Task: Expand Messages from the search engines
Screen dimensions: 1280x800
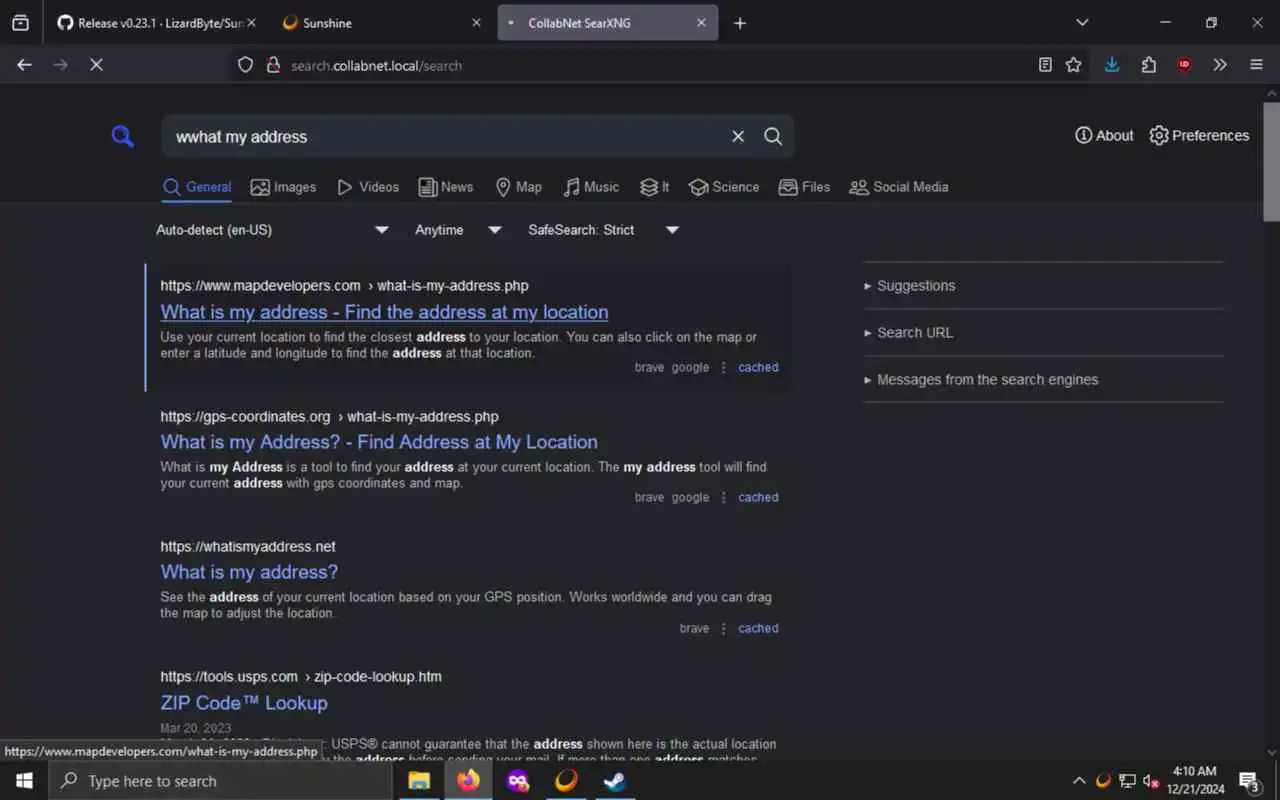Action: [981, 380]
